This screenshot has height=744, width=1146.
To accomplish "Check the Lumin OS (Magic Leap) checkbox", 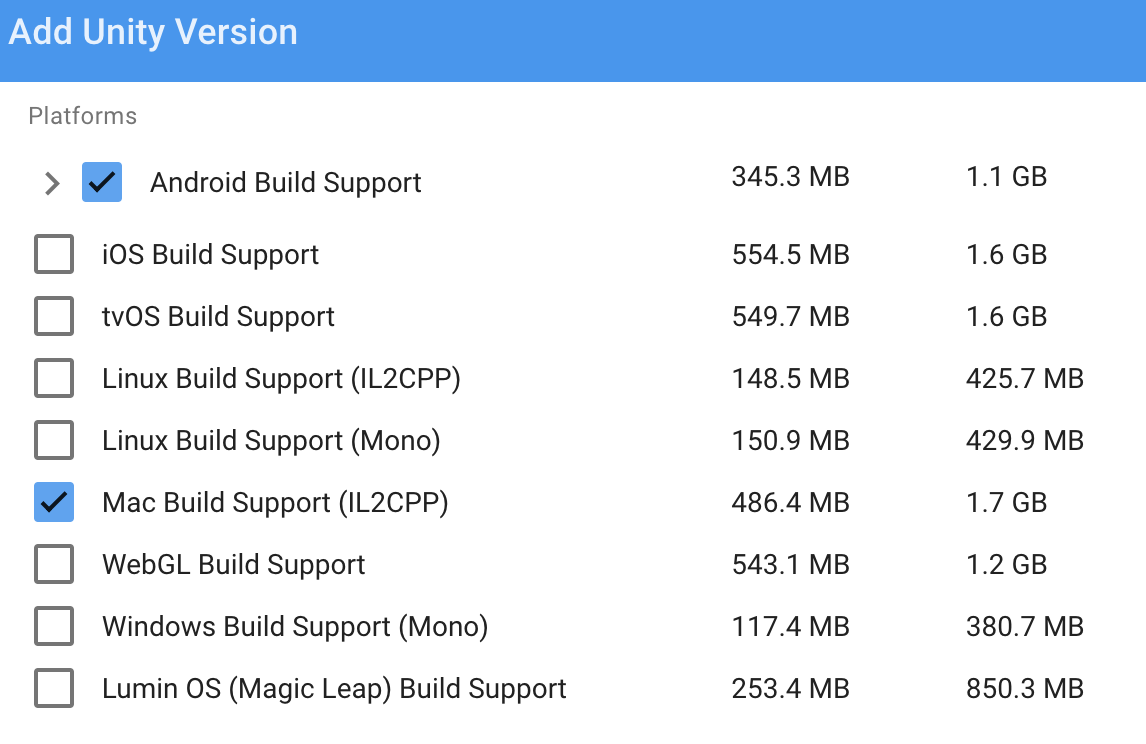I will (x=54, y=689).
